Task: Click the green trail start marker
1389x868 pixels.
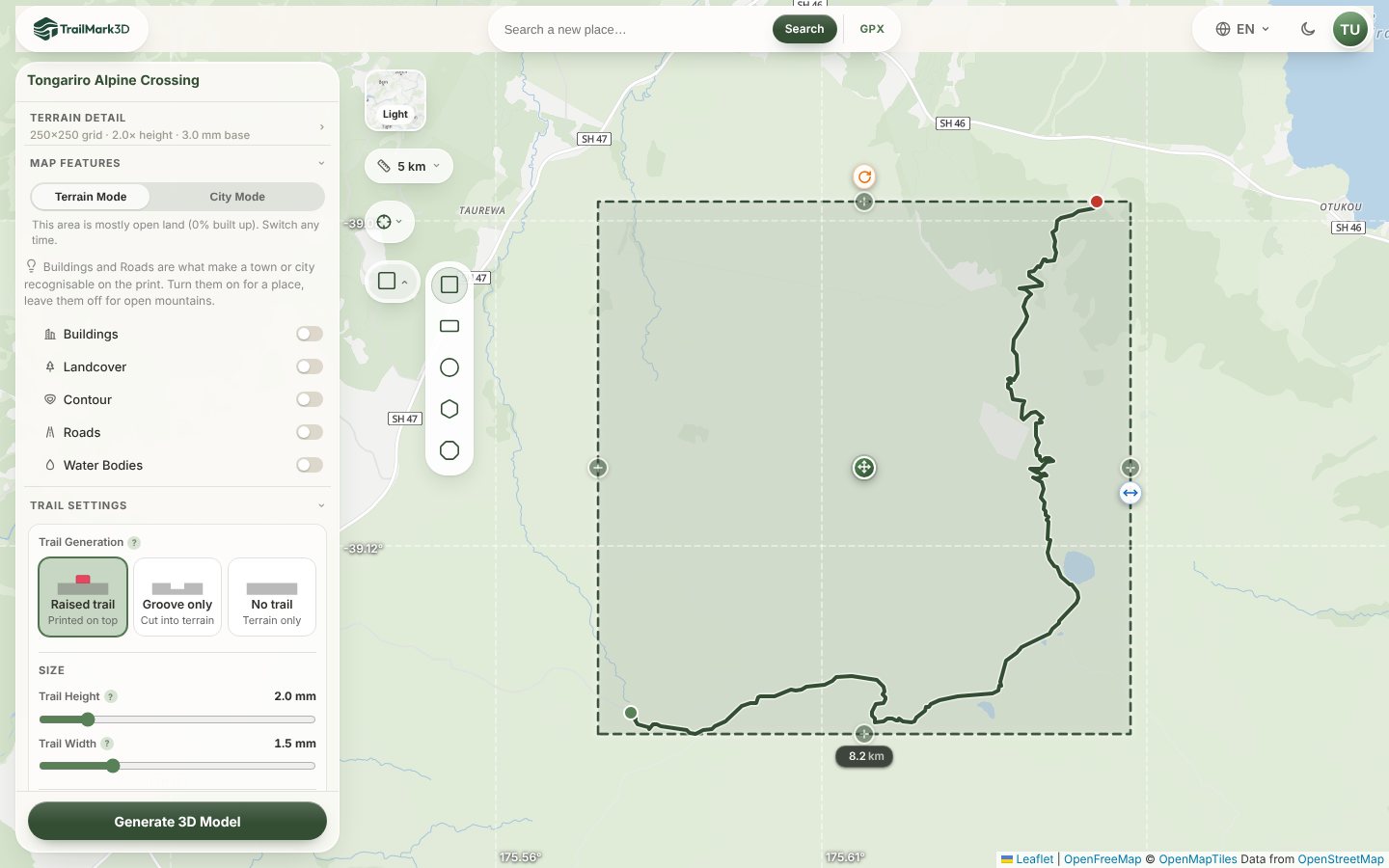Action: (x=631, y=713)
